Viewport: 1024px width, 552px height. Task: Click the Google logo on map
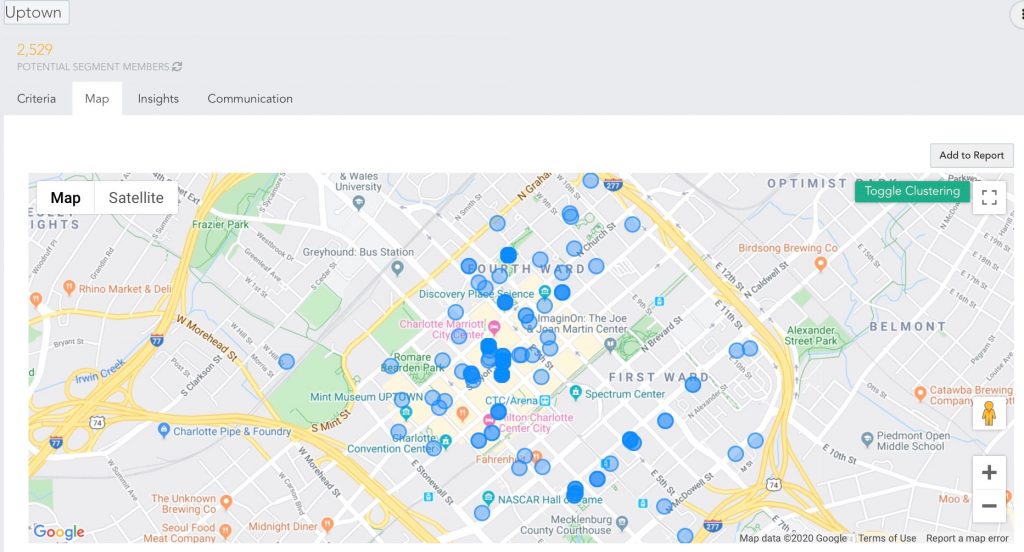pos(59,532)
